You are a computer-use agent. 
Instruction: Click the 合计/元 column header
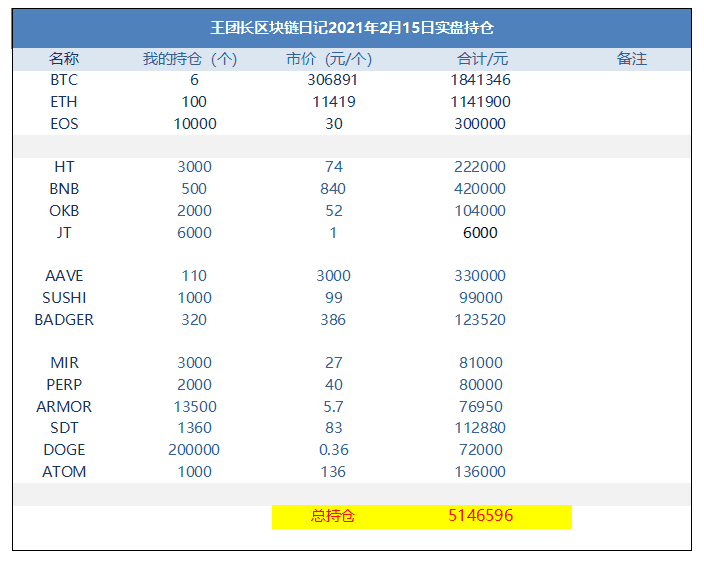(482, 59)
